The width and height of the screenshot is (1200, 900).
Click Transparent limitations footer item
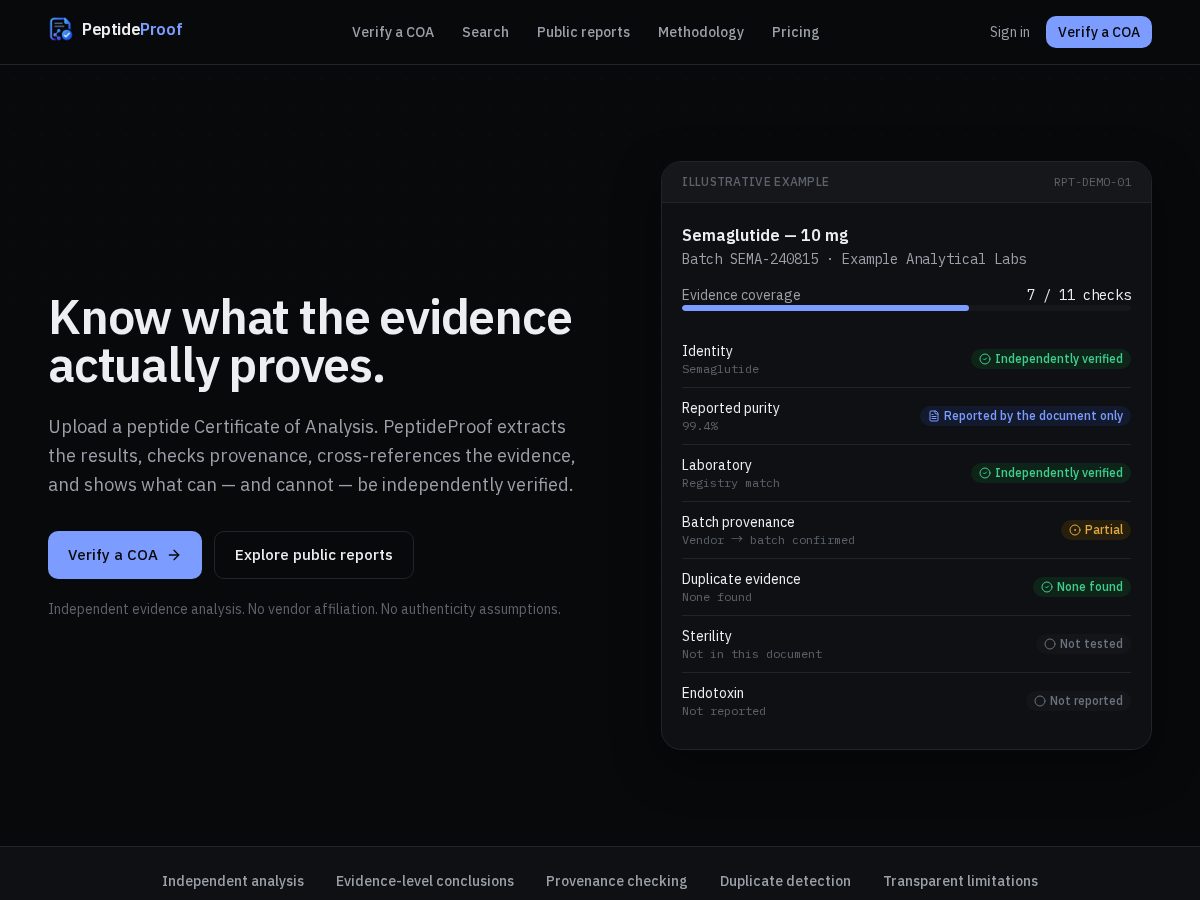coord(960,881)
